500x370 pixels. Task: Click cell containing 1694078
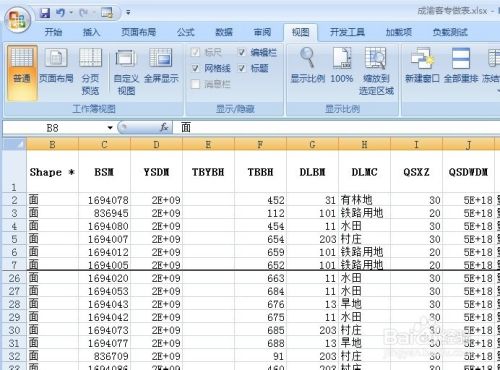pyautogui.click(x=104, y=200)
